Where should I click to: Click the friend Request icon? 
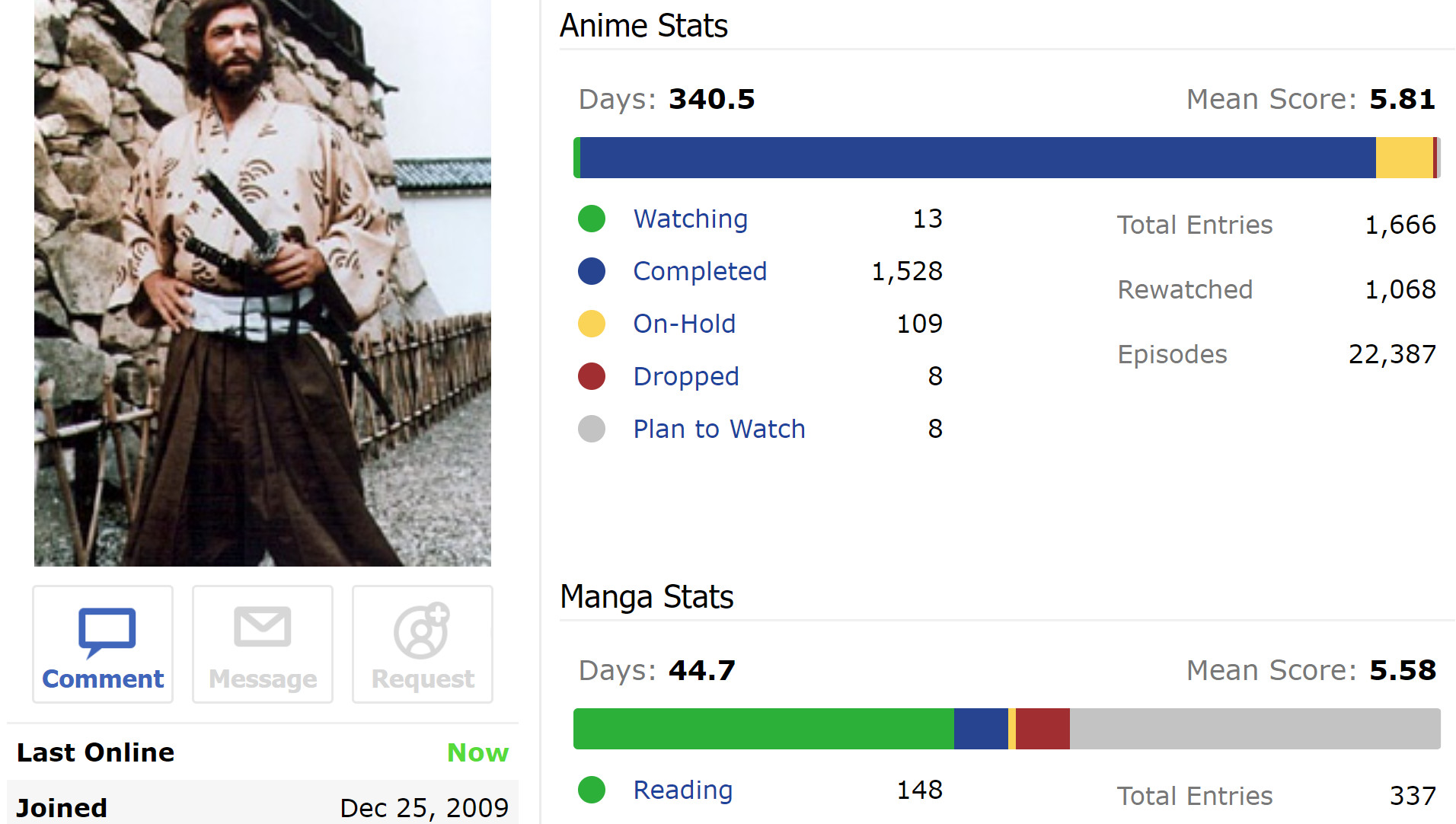(x=421, y=631)
